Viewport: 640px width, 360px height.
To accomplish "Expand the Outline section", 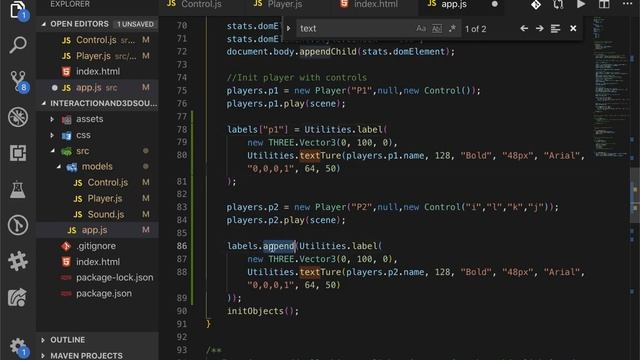I will pos(43,340).
